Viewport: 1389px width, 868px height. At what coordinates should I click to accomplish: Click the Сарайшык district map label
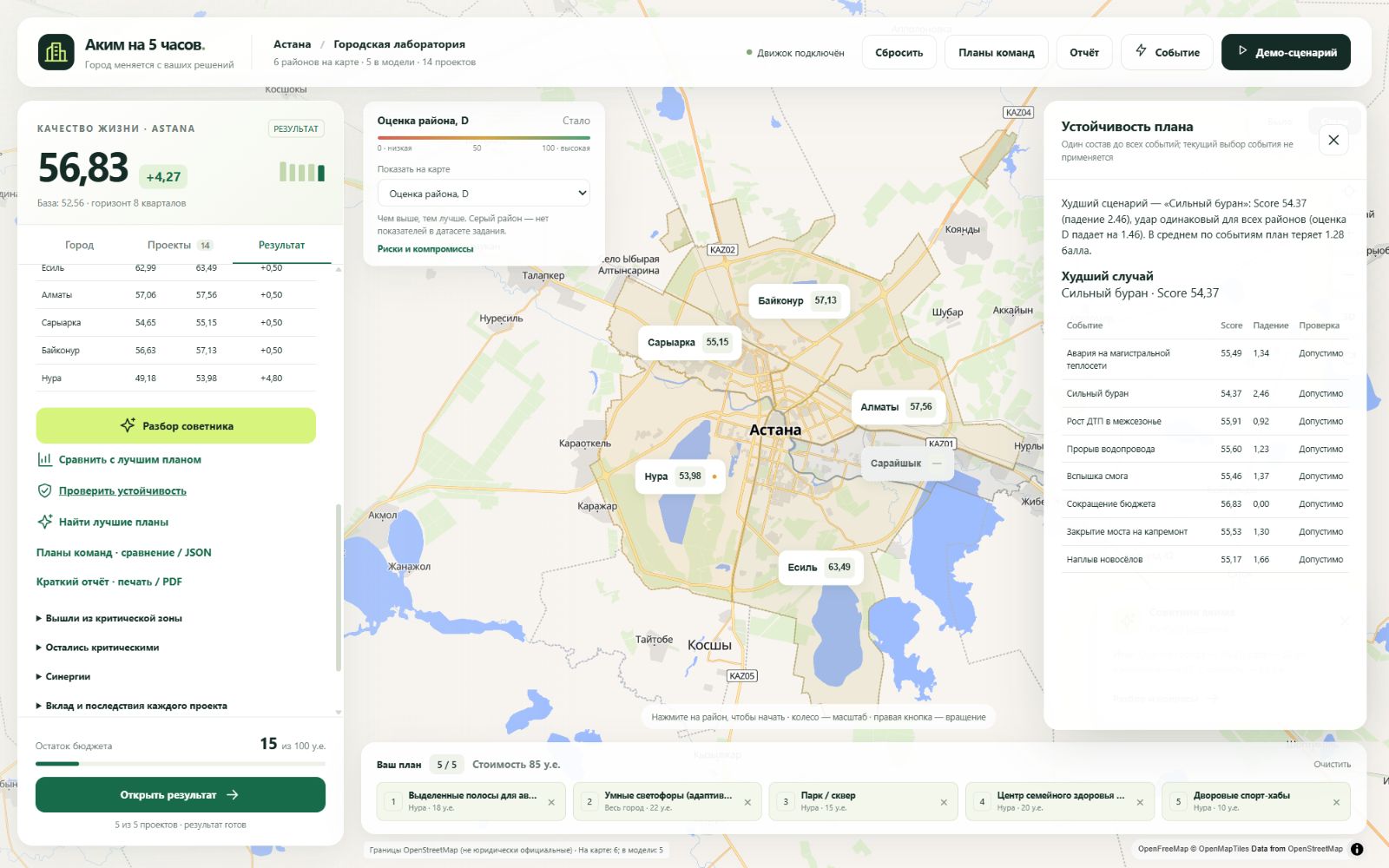906,464
